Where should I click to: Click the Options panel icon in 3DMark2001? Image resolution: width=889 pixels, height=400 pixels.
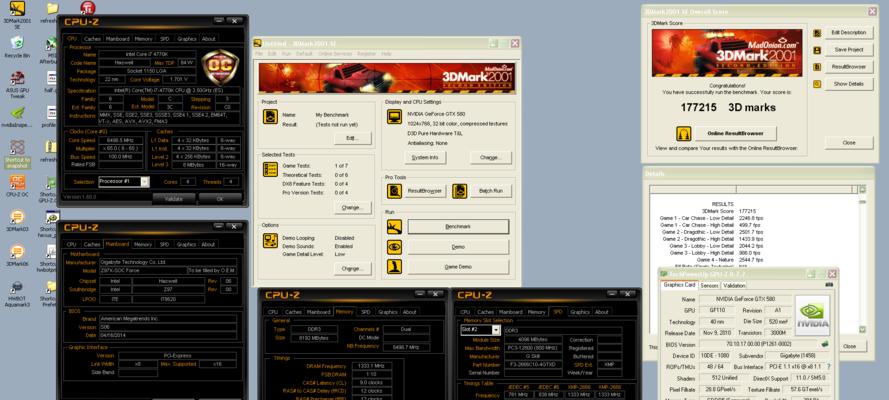pos(270,240)
